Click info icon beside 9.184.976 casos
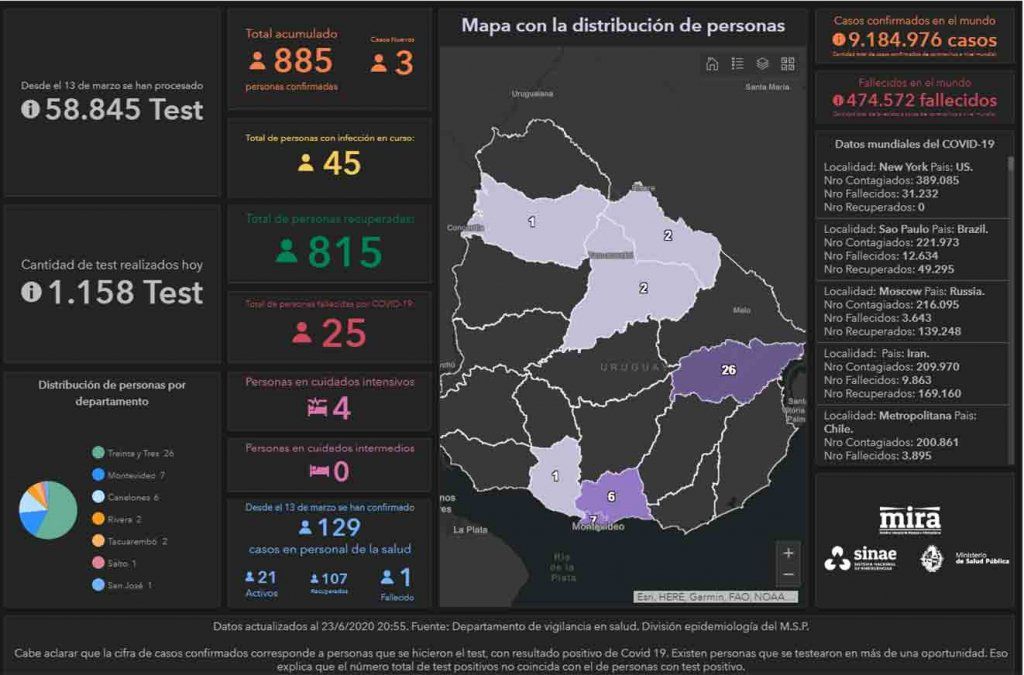 [838, 41]
